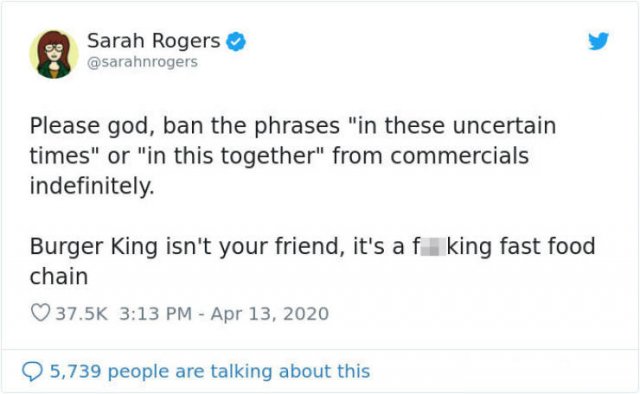The image size is (640, 394).
Task: Click the word "indefinitely." in the tweet
Action: point(92,186)
